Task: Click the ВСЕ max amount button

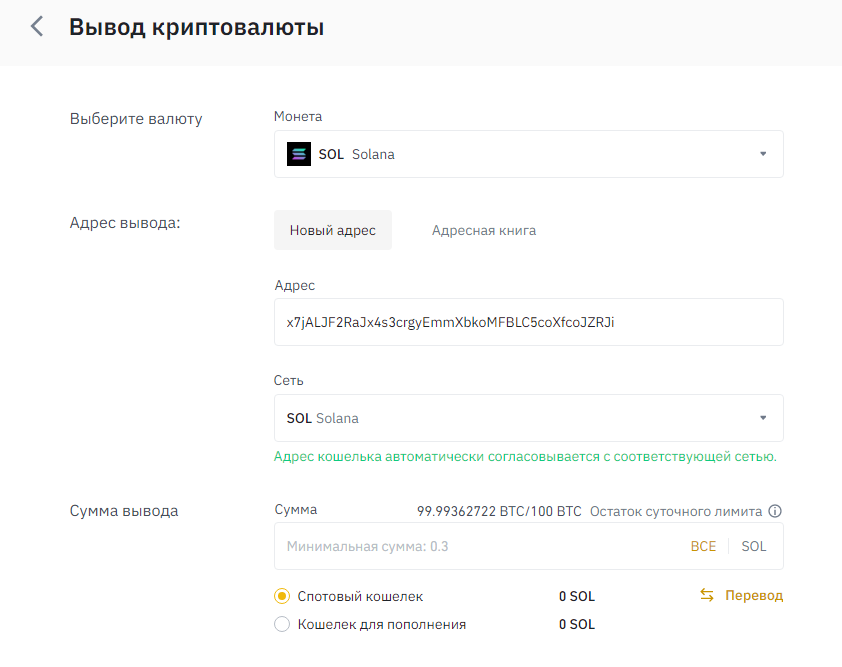Action: (703, 547)
